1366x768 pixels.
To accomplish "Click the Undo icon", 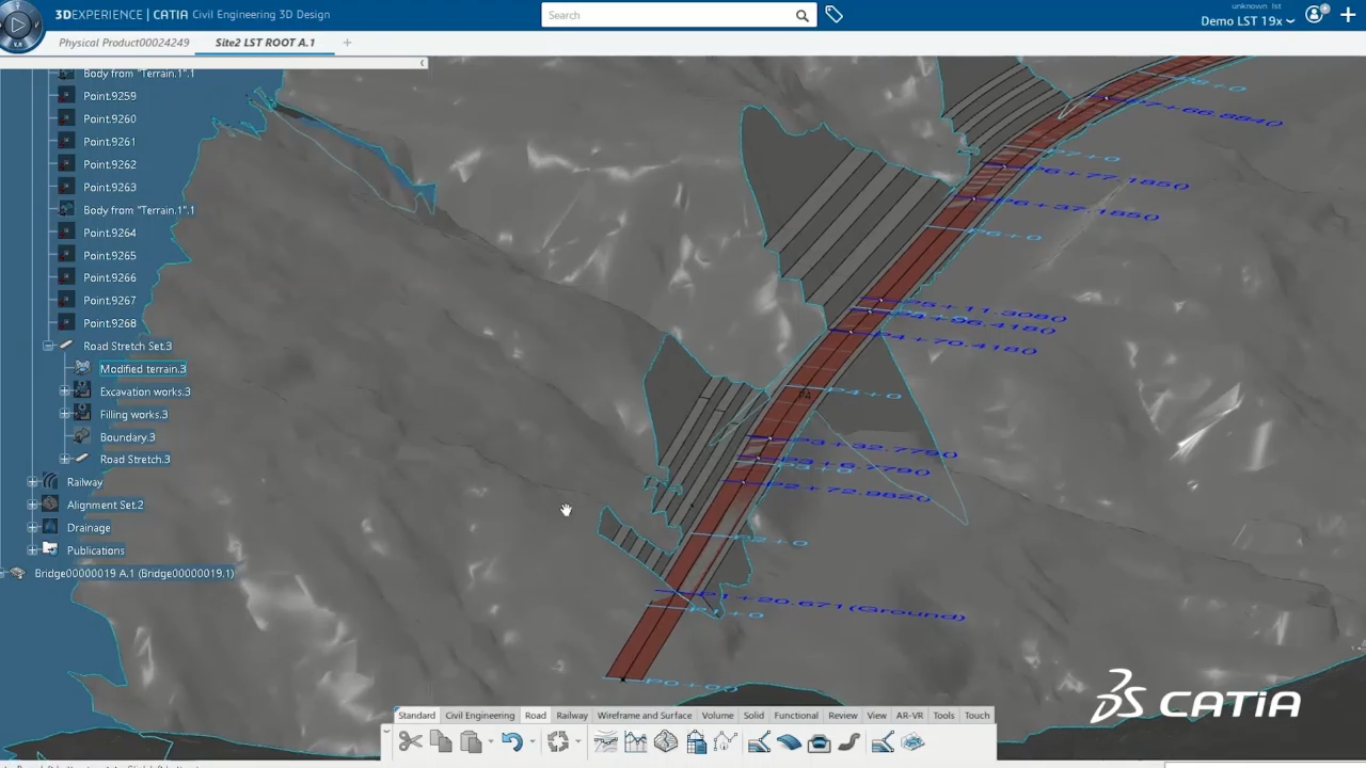I will [x=513, y=741].
